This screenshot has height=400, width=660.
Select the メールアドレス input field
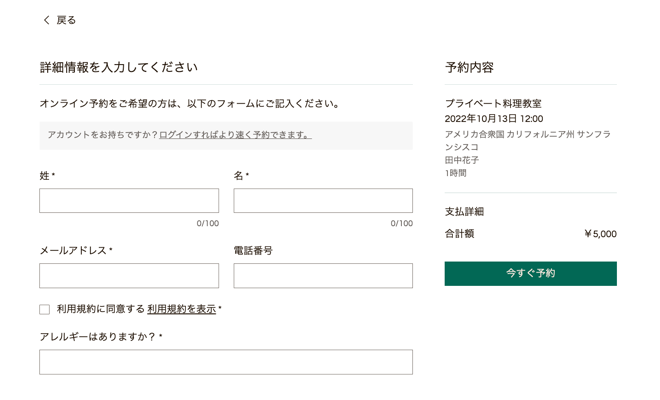[129, 276]
